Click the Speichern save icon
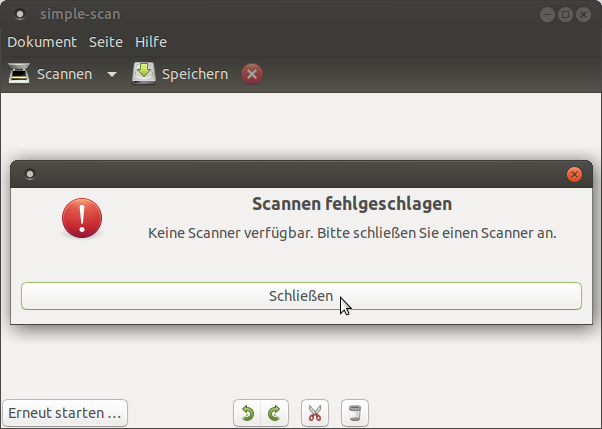The image size is (602, 429). [x=144, y=73]
